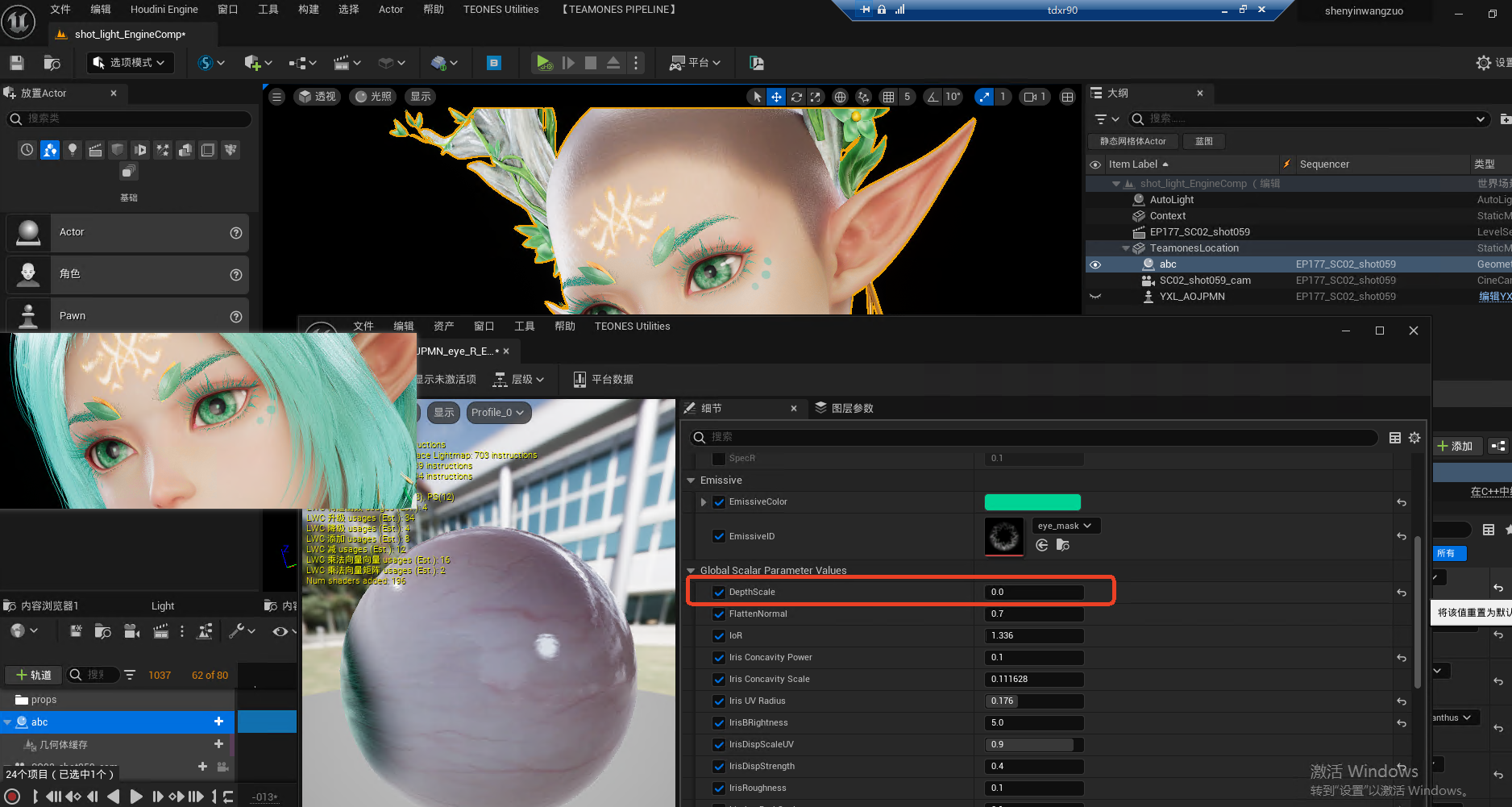This screenshot has height=807, width=1512.
Task: Disable the EmissiveColor override checkbox
Action: 719,502
